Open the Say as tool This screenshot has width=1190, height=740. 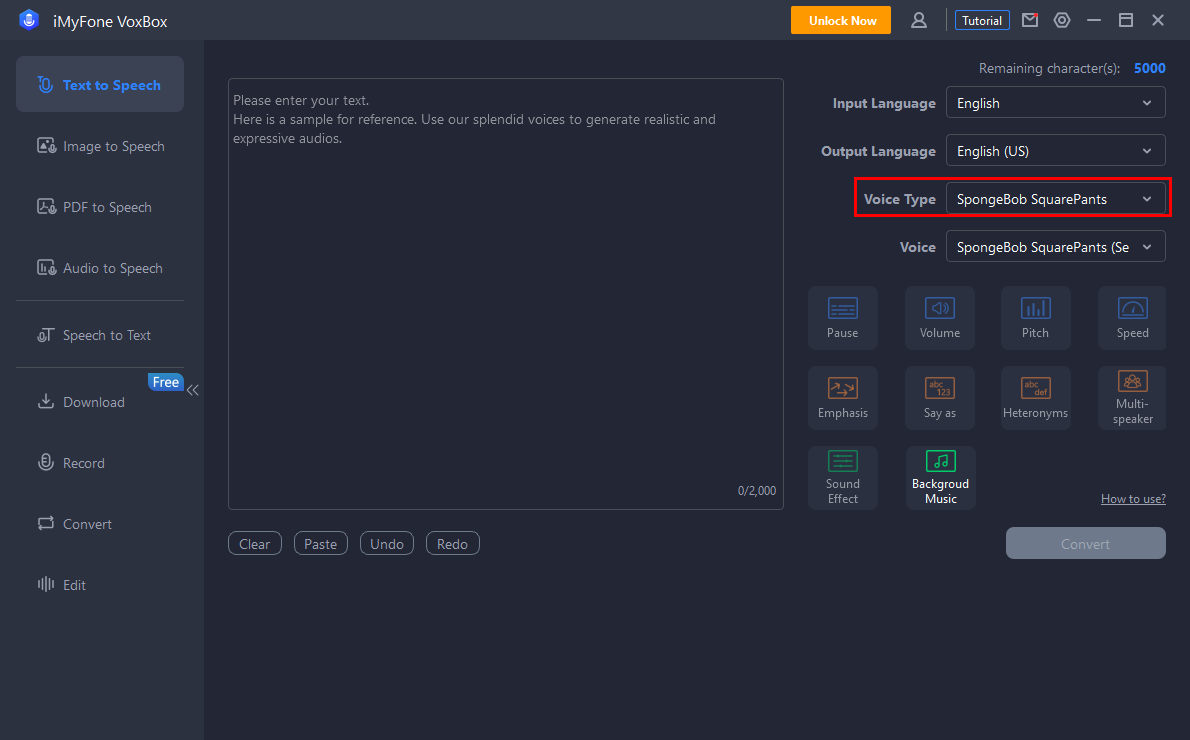pyautogui.click(x=940, y=398)
